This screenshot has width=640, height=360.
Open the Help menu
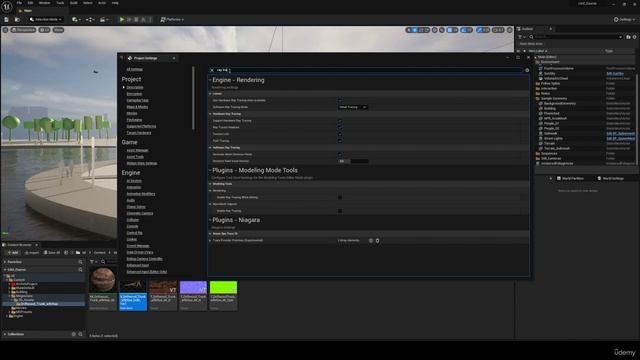pos(115,3)
